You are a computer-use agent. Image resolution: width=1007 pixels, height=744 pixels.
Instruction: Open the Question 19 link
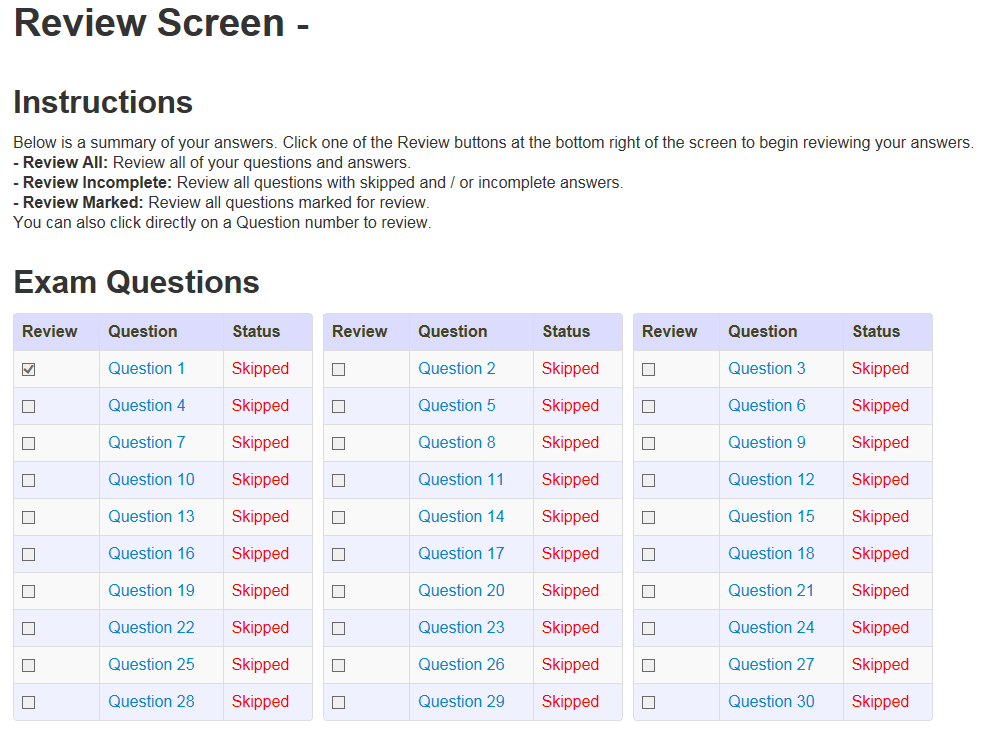[151, 590]
